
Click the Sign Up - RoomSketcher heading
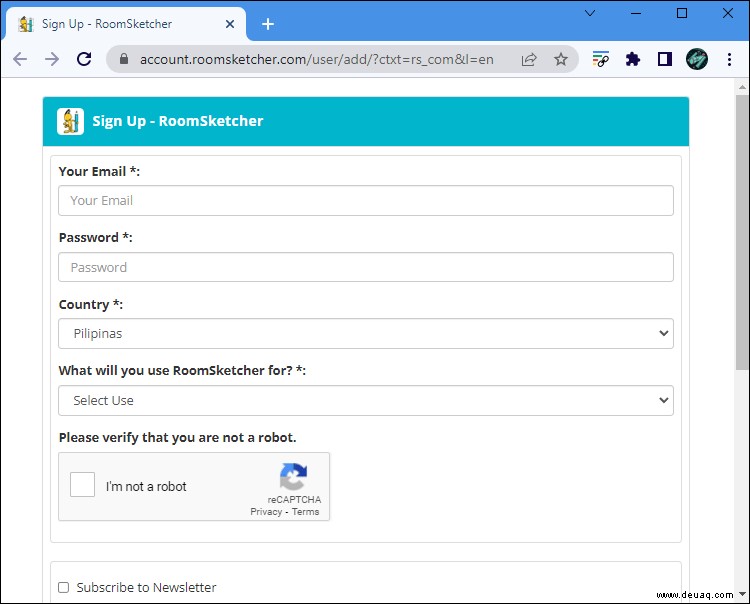pyautogui.click(x=177, y=121)
